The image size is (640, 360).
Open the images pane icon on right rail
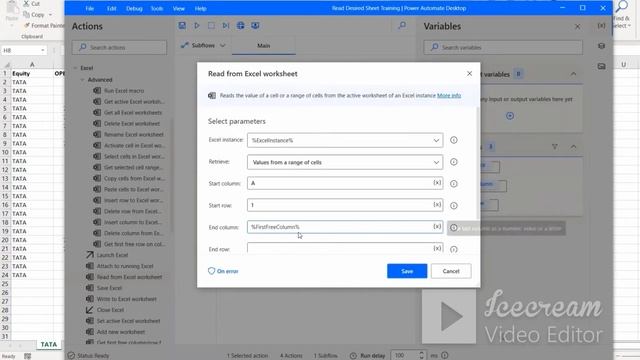(601, 66)
